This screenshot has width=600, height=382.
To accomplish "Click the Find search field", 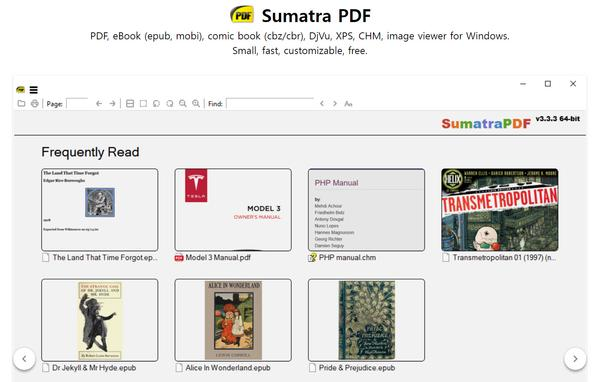I will [x=270, y=103].
